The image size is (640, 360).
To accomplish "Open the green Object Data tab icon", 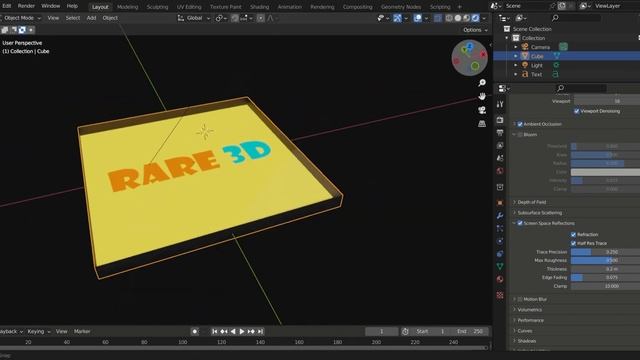I will pos(500,266).
